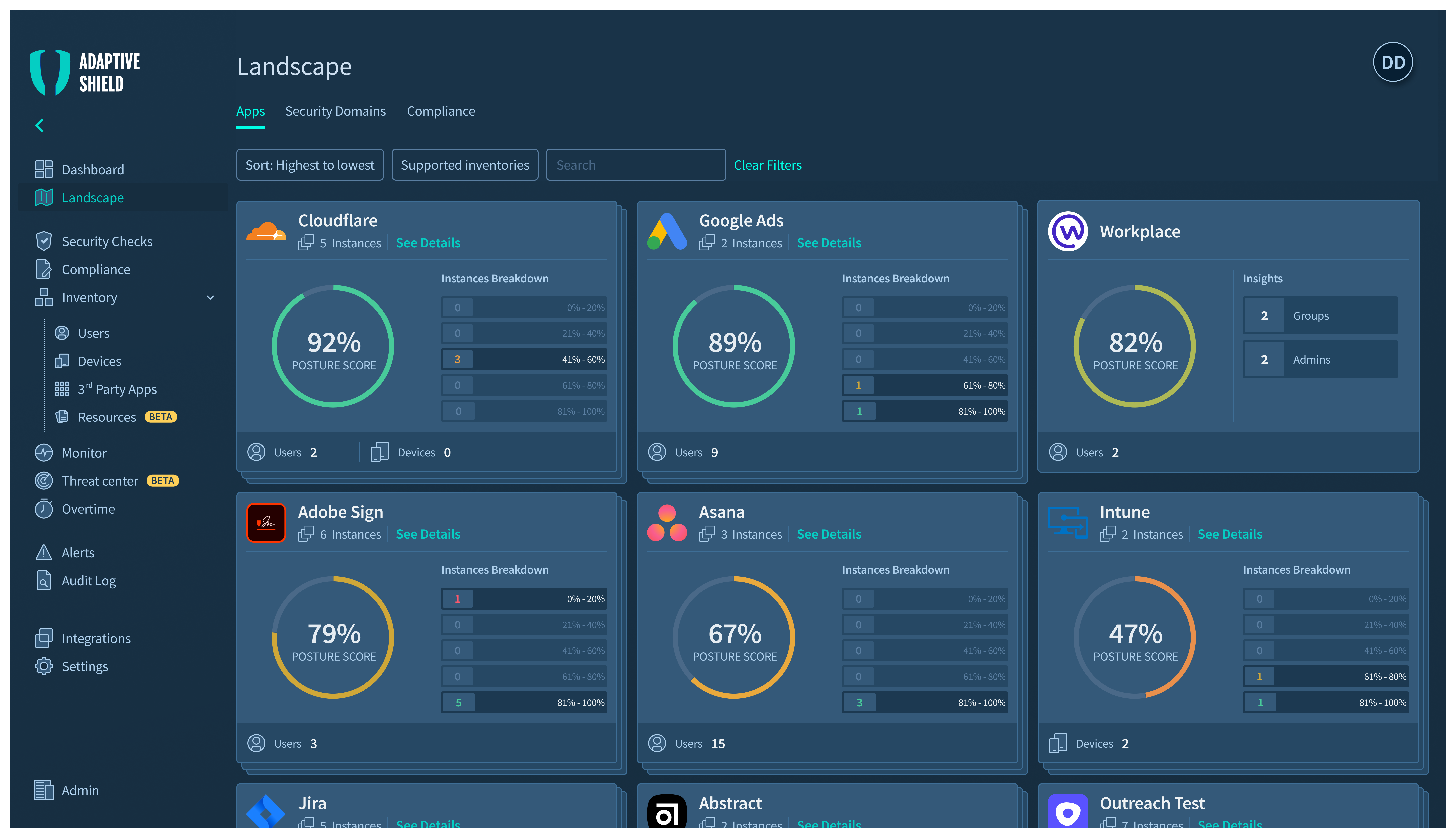This screenshot has height=838, width=1456.
Task: Click the Adaptive Shield logo
Action: 85,73
